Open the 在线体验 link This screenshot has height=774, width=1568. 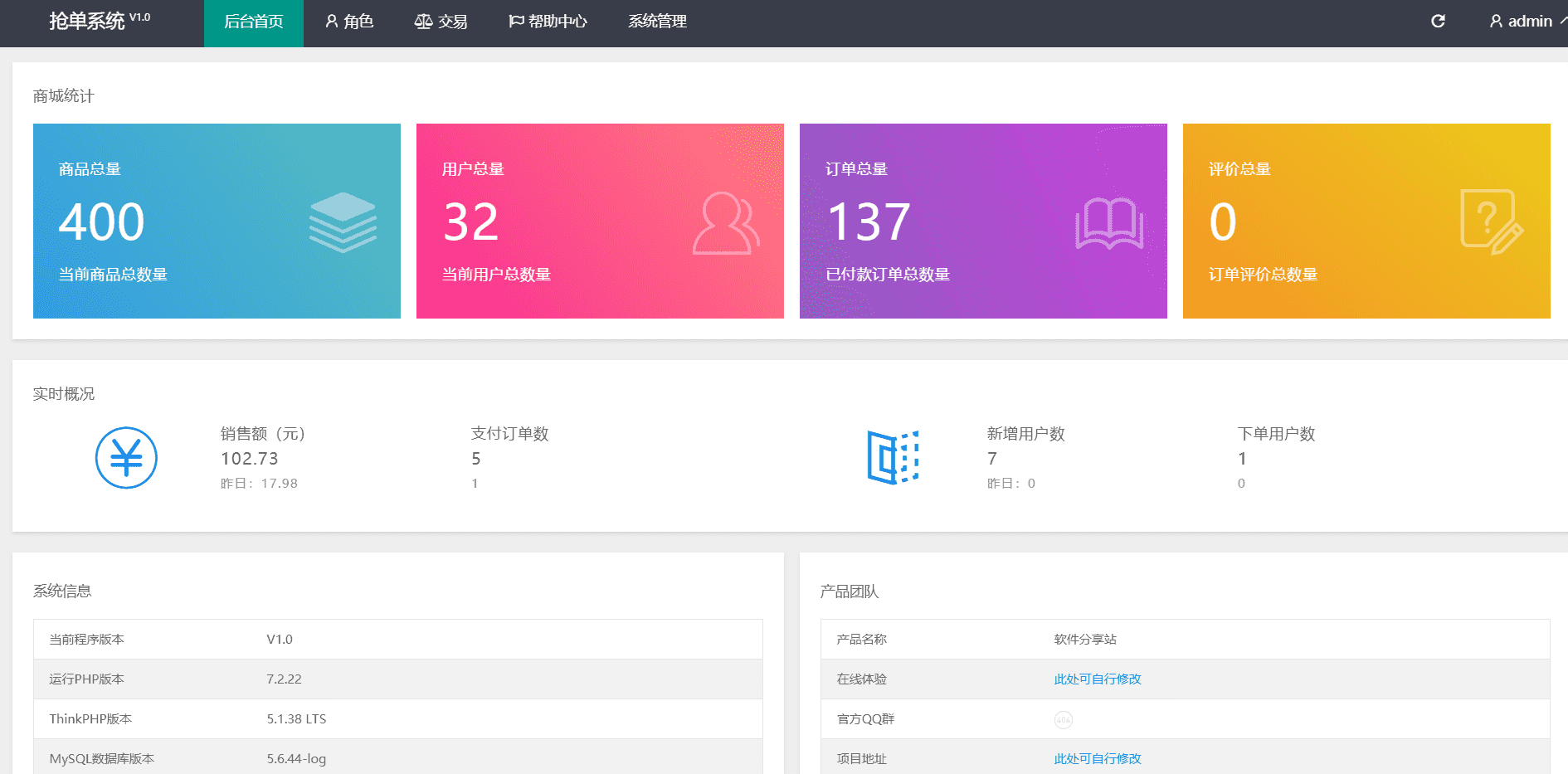coord(1097,679)
